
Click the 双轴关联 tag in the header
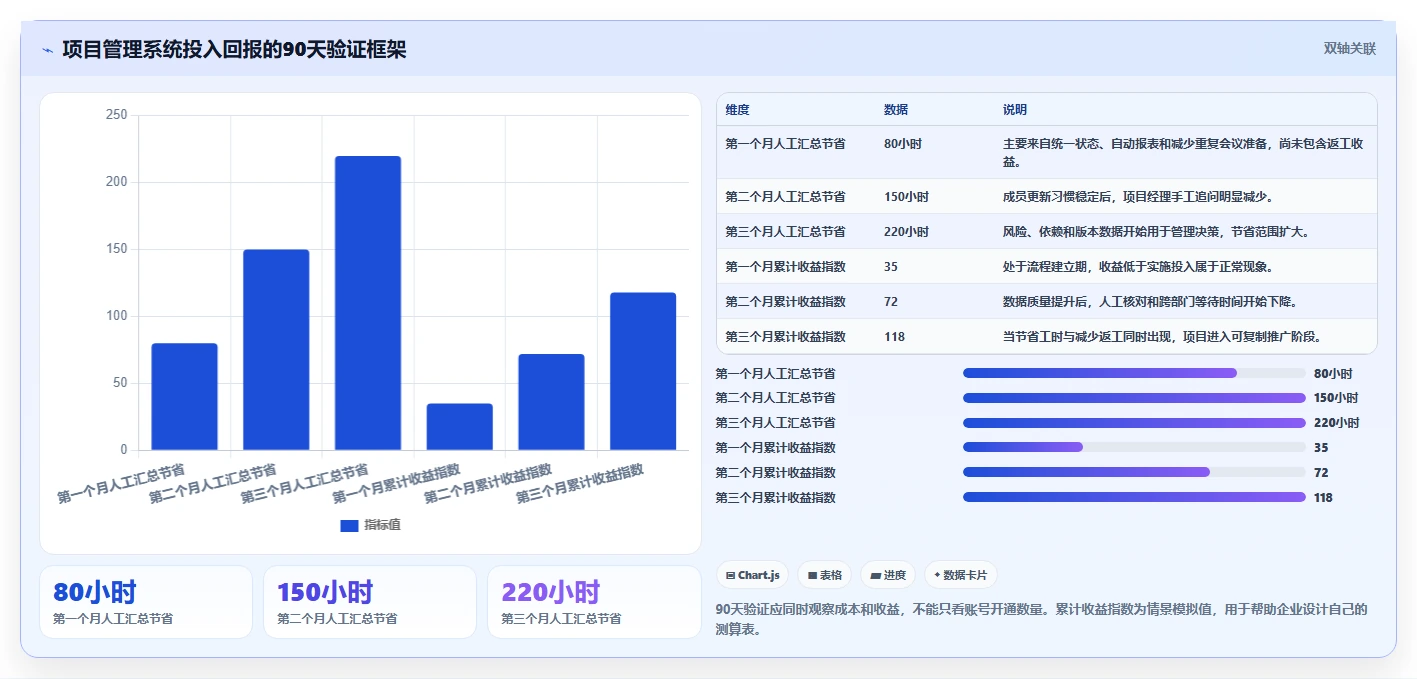(x=1350, y=48)
